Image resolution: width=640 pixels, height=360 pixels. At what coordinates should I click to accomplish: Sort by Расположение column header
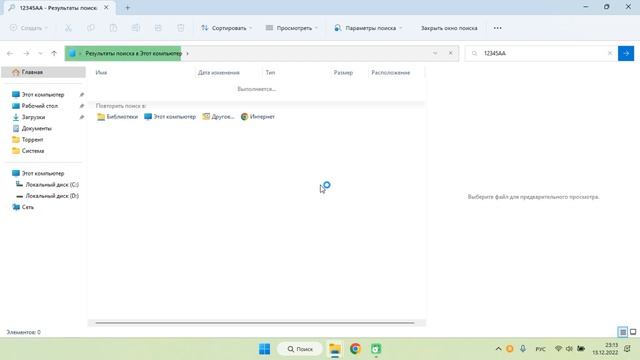pos(391,73)
